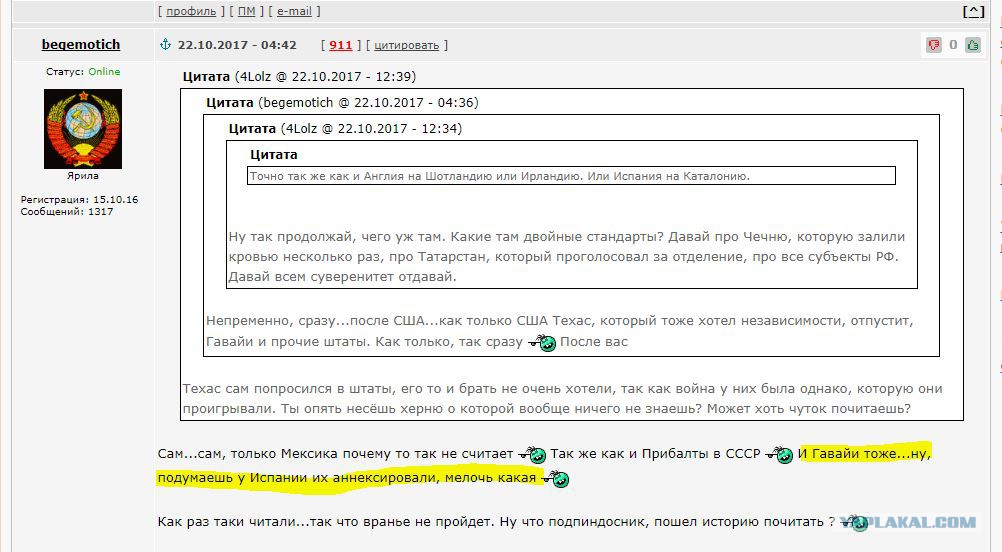The width and height of the screenshot is (1002, 552).
Task: Click the smiley before После вас
Action: [x=542, y=342]
